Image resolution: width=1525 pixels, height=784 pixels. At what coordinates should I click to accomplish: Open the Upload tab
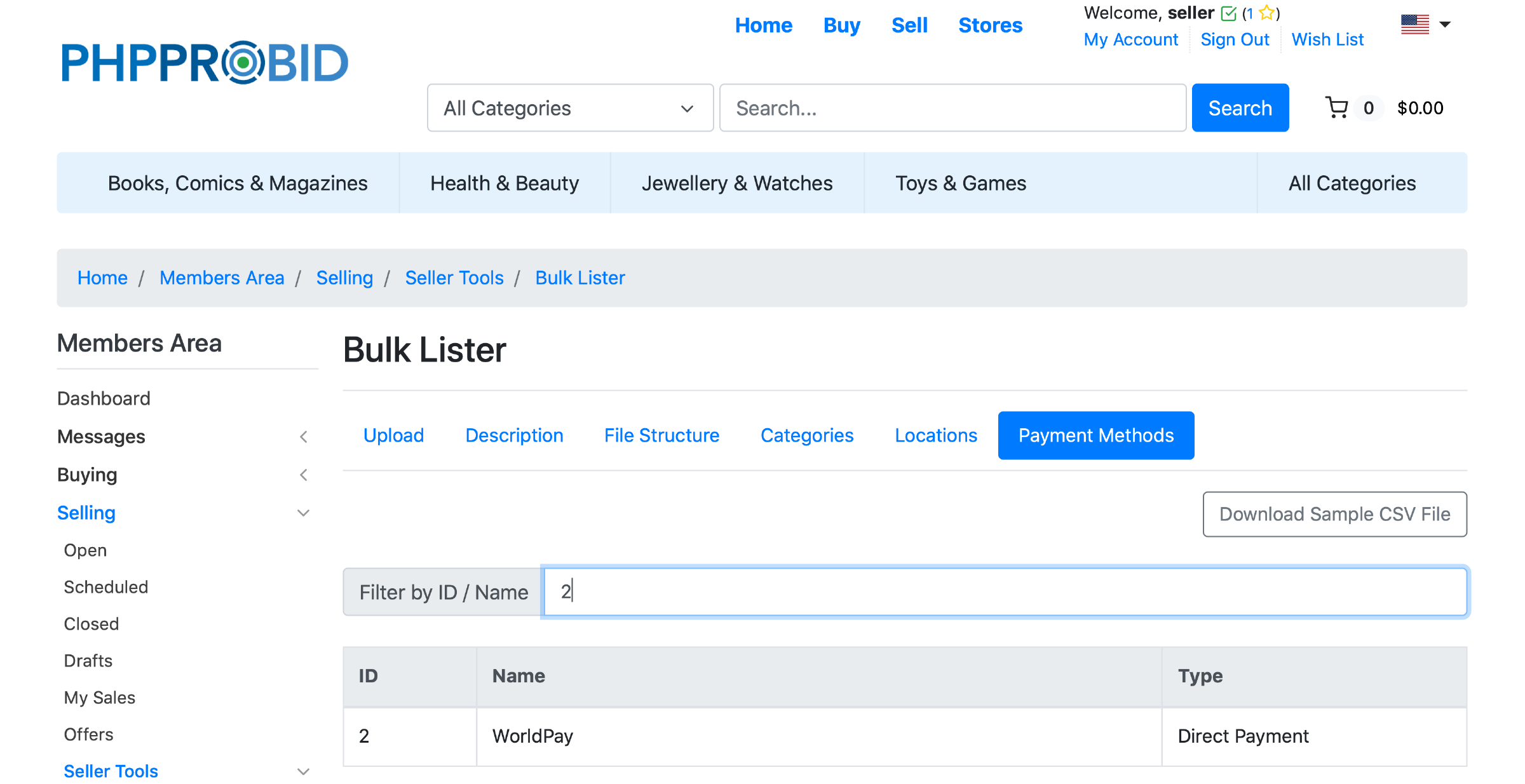(393, 435)
